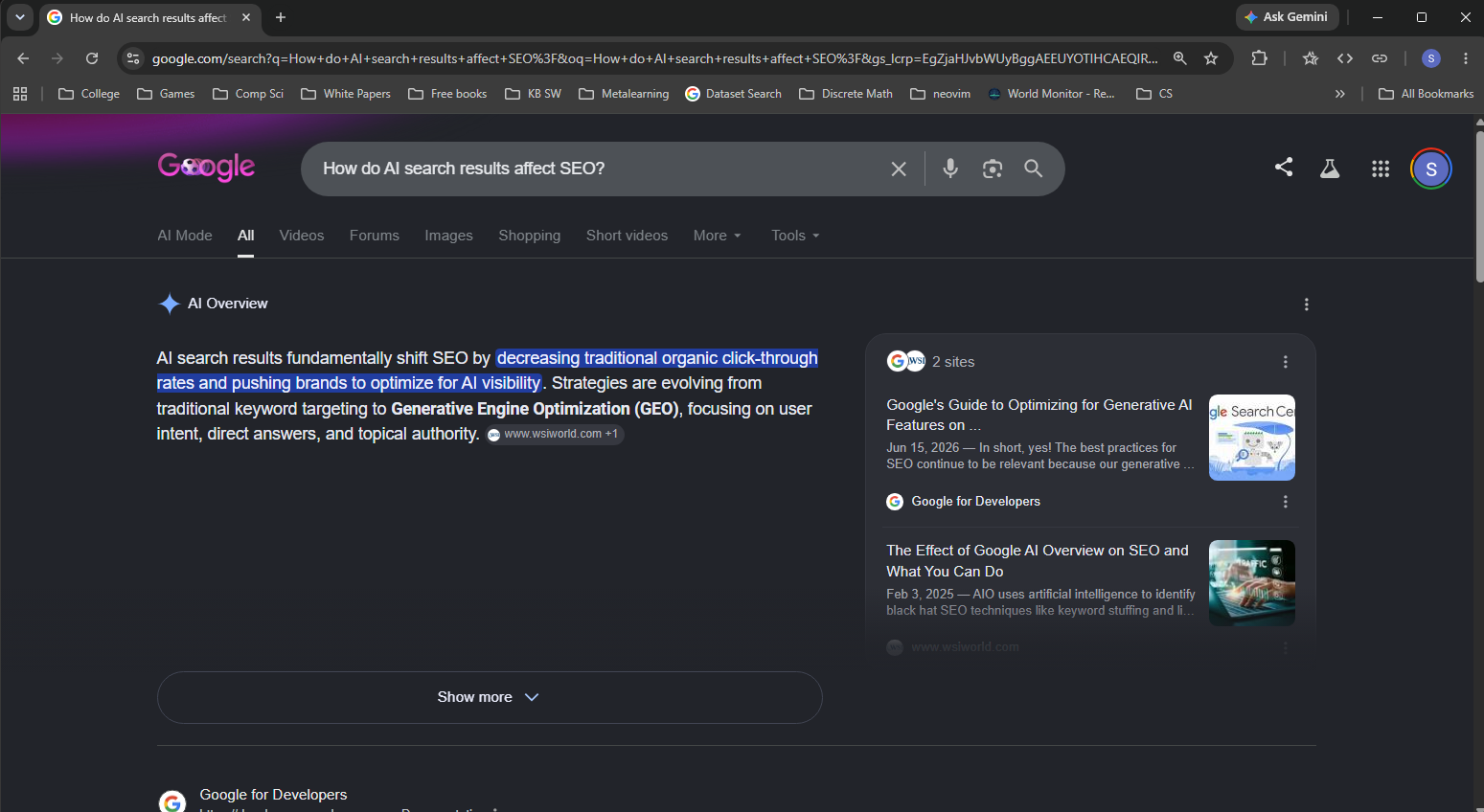1484x812 pixels.
Task: Open the All Bookmarks folder
Action: 1426,94
